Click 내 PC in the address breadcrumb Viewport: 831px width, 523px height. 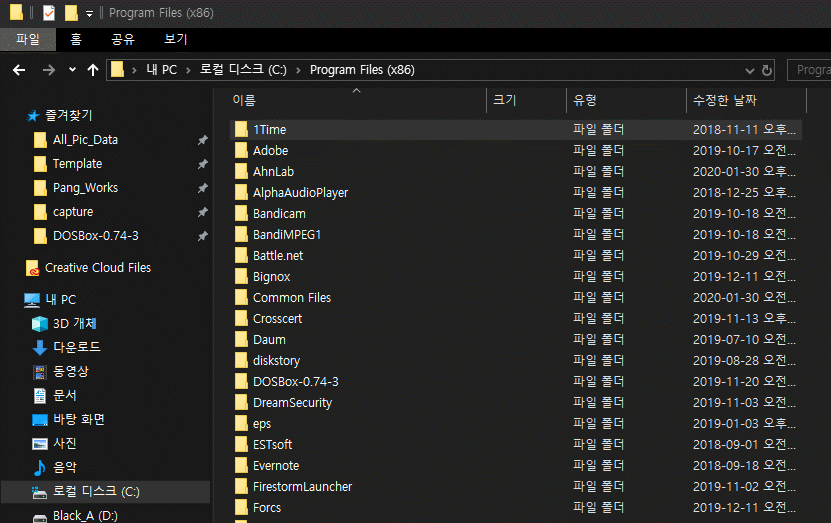[x=162, y=70]
